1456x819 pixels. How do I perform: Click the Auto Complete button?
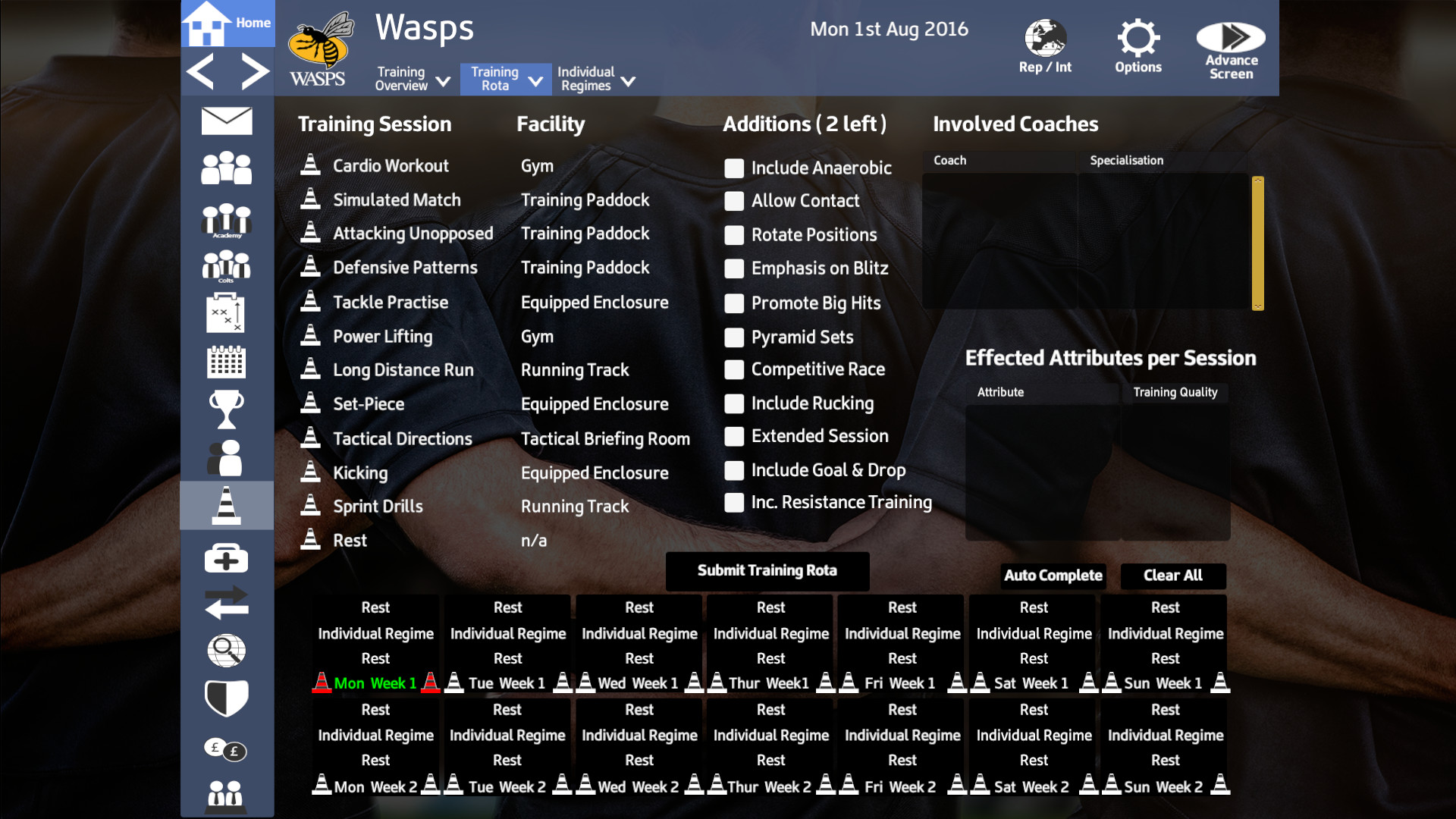click(x=1053, y=576)
